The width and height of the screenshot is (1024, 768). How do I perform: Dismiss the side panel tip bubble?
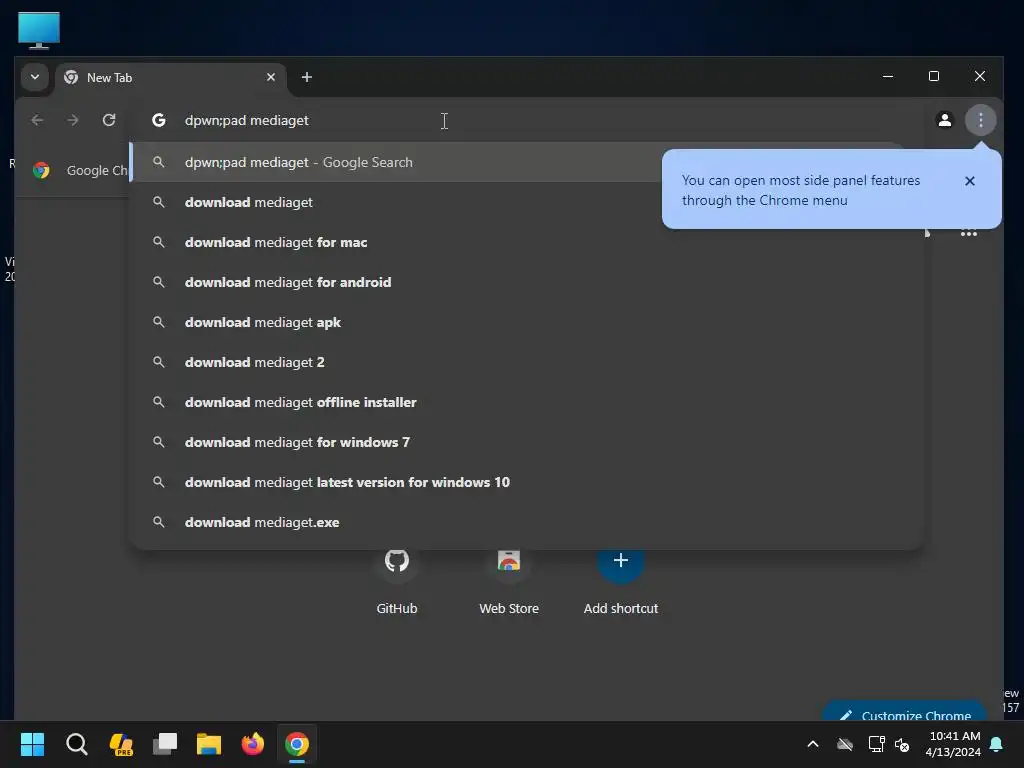[x=970, y=181]
